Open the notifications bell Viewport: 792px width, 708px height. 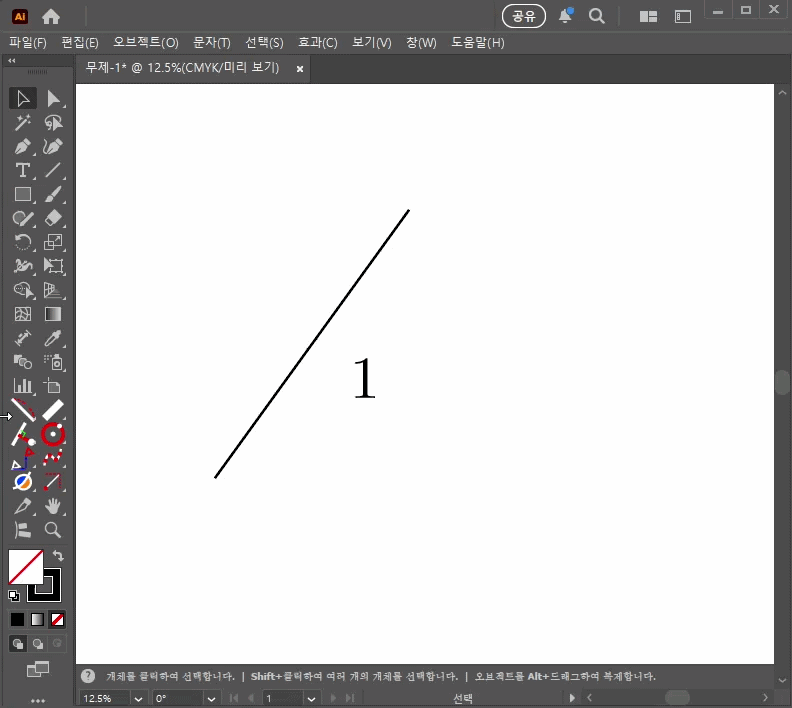coord(565,16)
